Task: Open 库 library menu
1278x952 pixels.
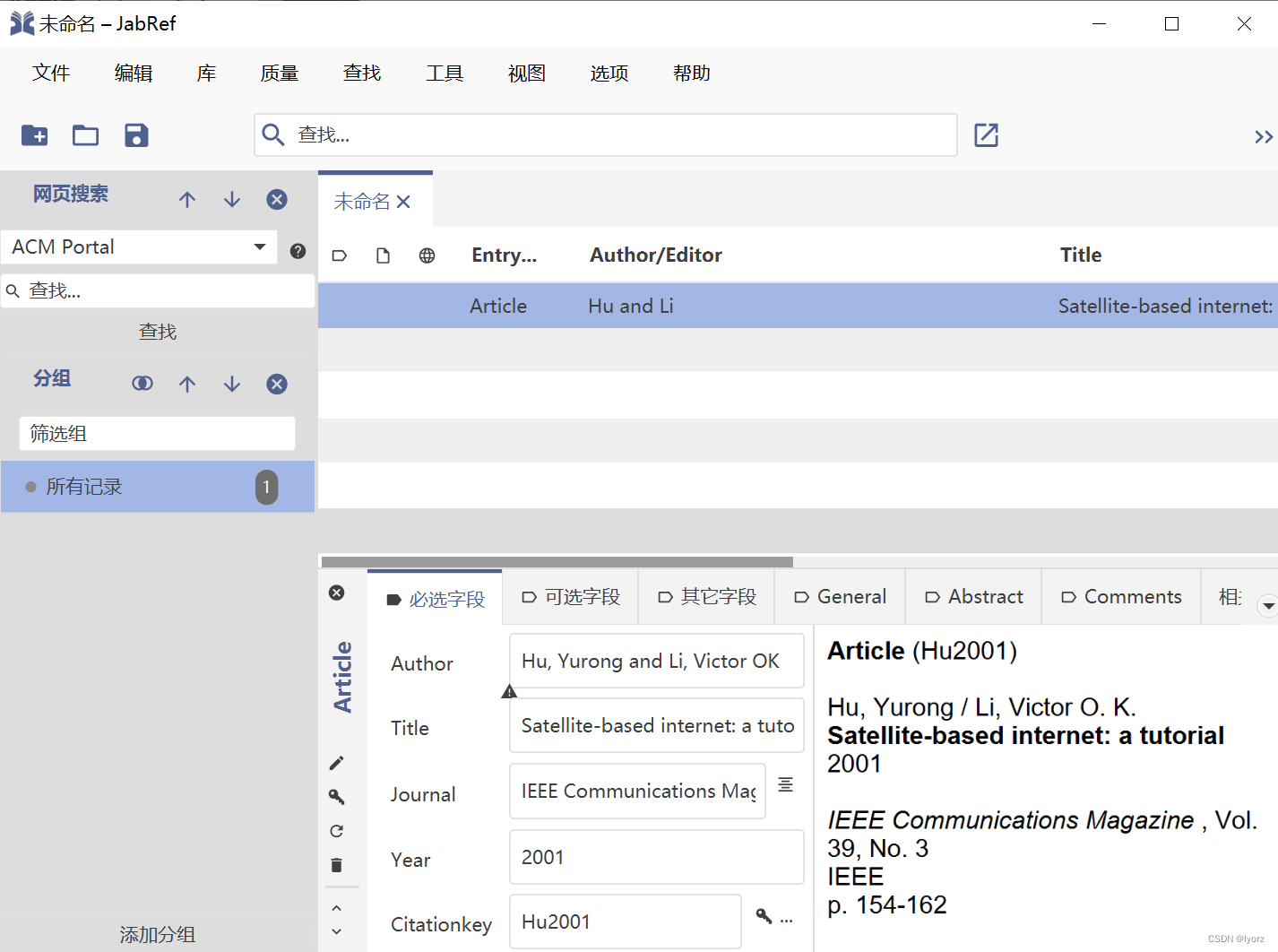Action: coord(207,73)
